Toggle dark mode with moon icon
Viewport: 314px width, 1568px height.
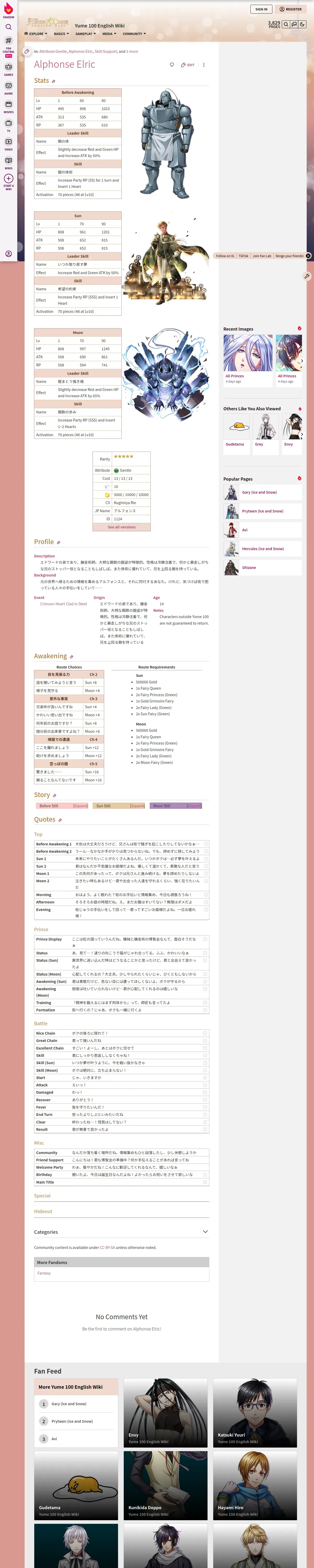[x=302, y=24]
